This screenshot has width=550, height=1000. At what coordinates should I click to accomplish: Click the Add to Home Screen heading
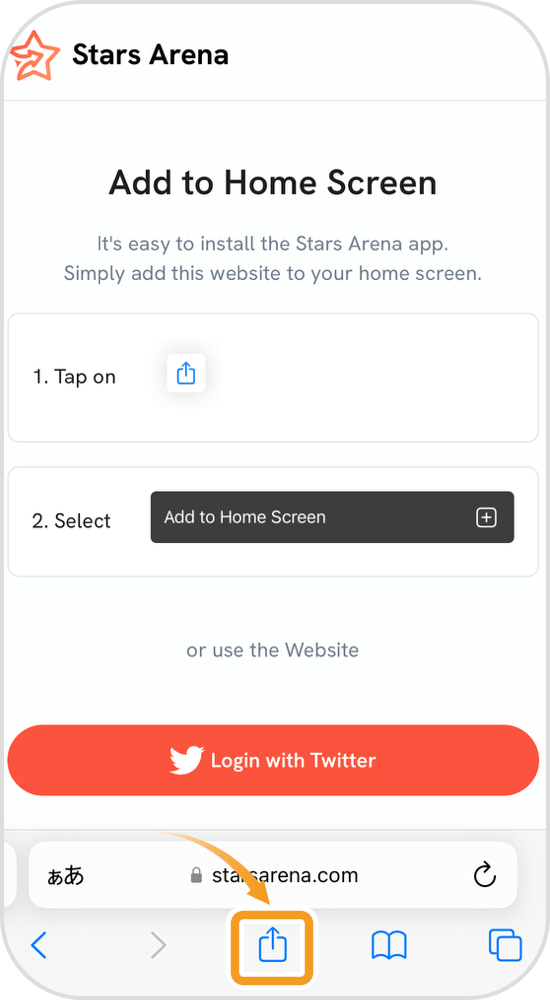point(273,183)
